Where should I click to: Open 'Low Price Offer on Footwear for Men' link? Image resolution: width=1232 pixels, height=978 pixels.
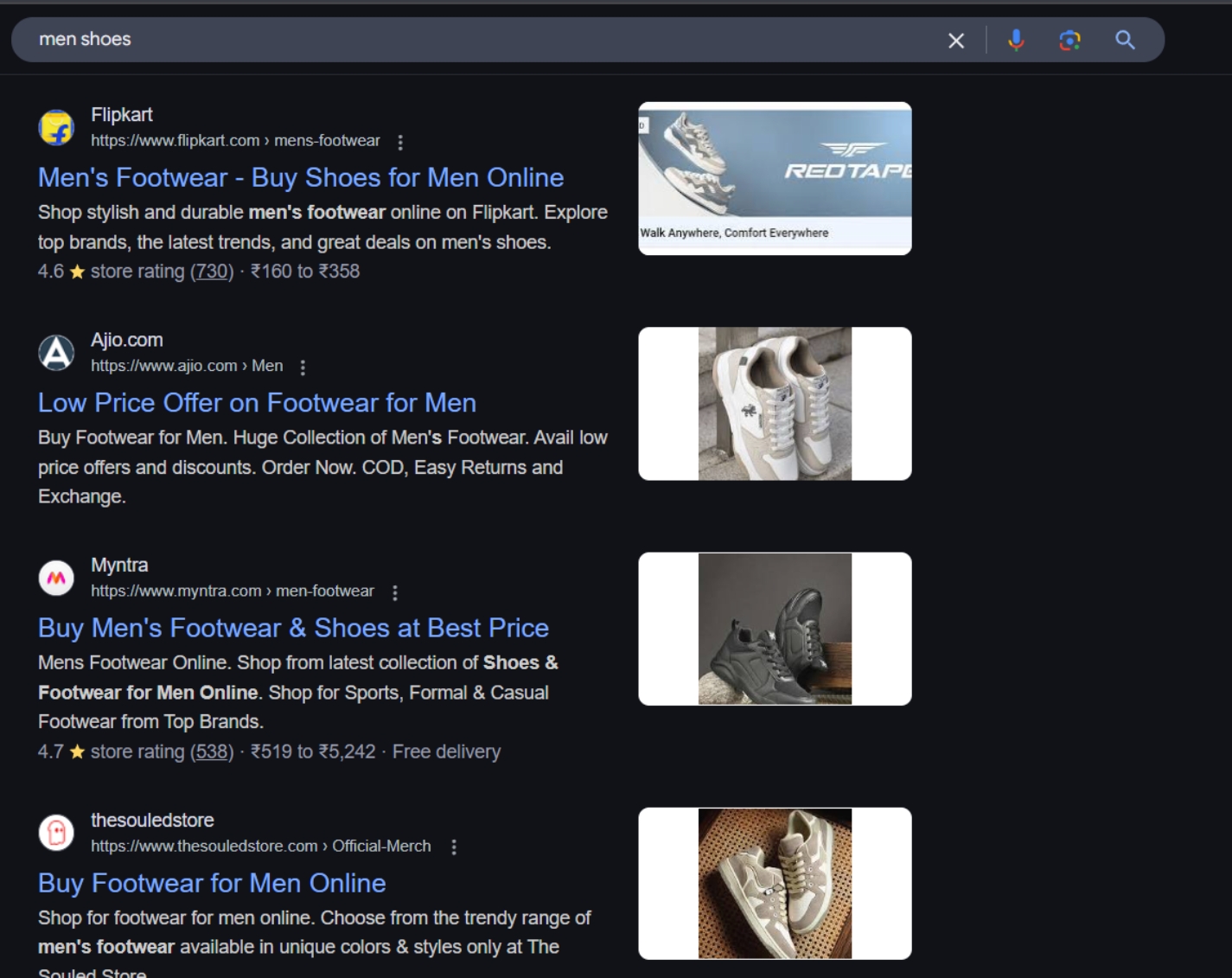pos(257,403)
